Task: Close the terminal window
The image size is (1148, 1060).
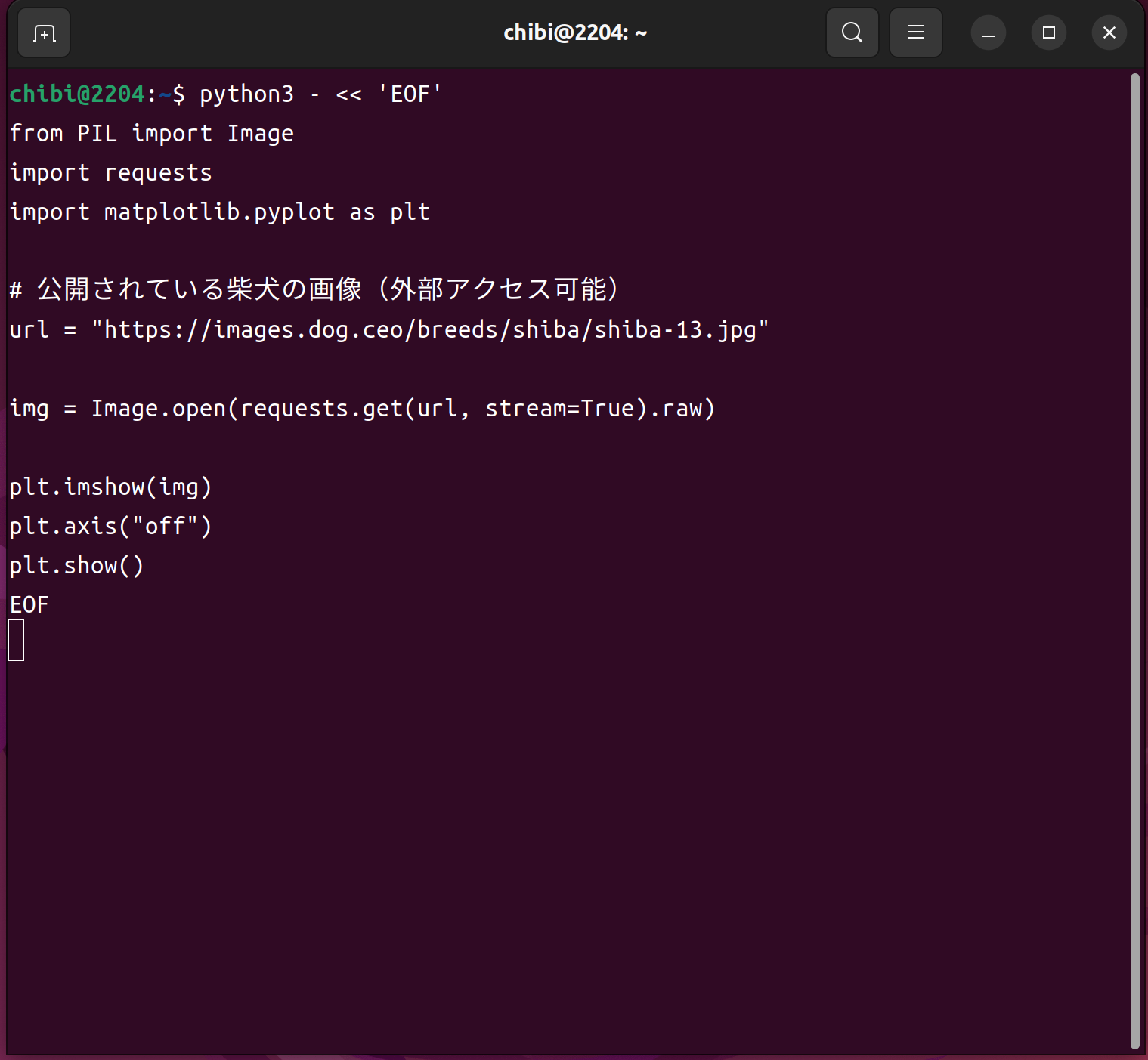Action: (x=1109, y=33)
